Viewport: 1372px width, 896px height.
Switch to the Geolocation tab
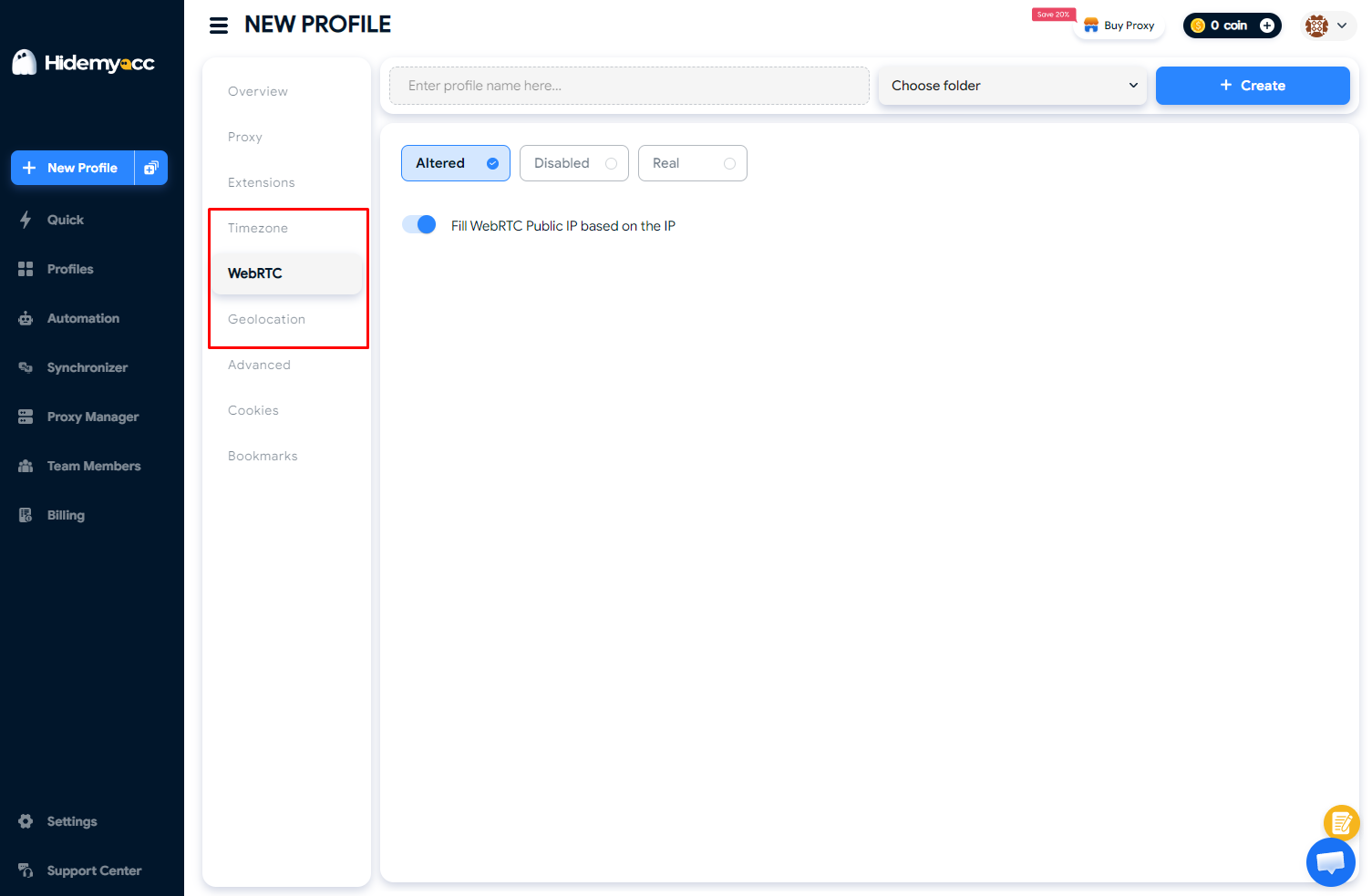click(x=266, y=319)
